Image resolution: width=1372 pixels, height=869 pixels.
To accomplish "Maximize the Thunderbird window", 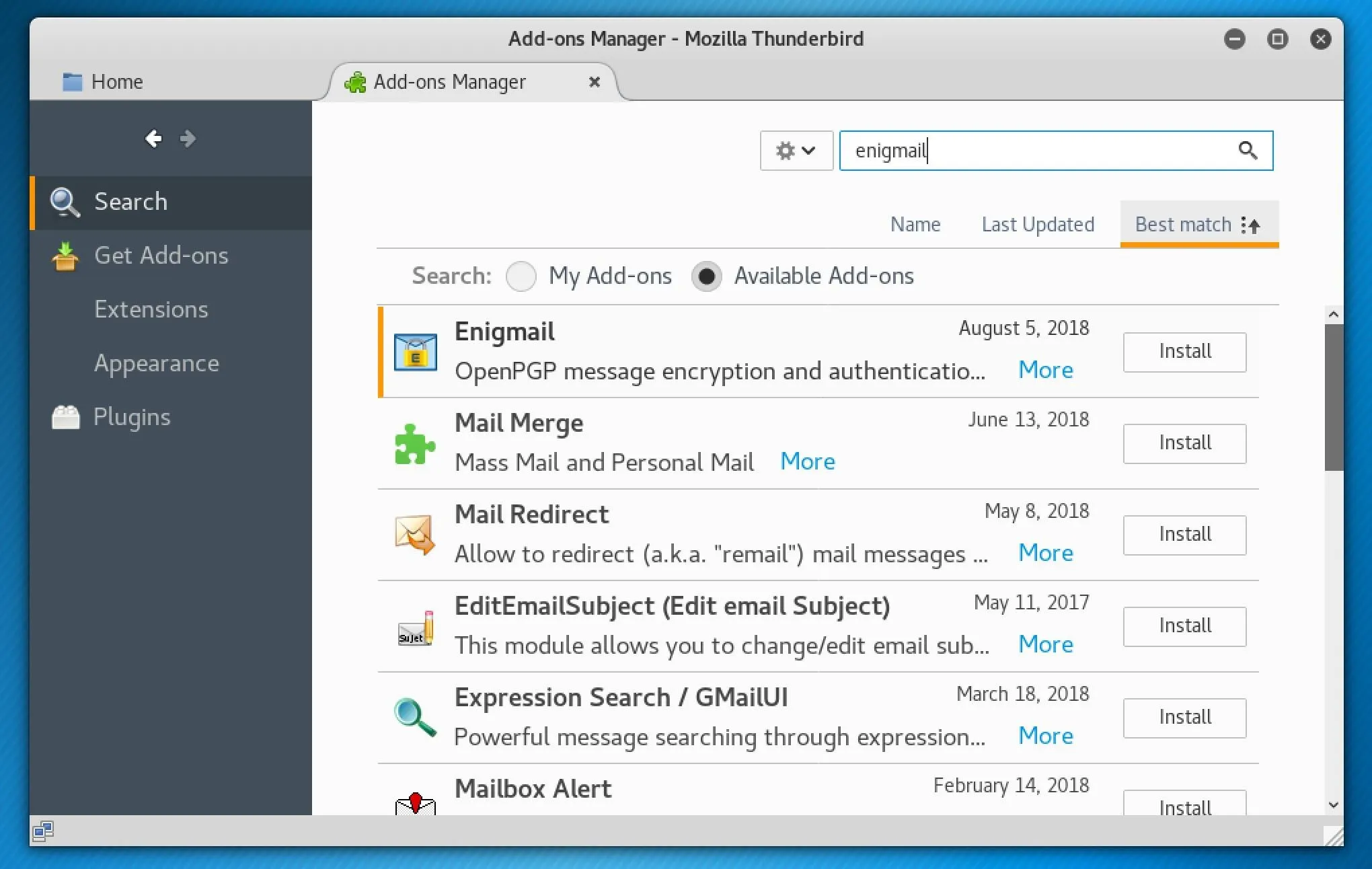I will (1277, 39).
